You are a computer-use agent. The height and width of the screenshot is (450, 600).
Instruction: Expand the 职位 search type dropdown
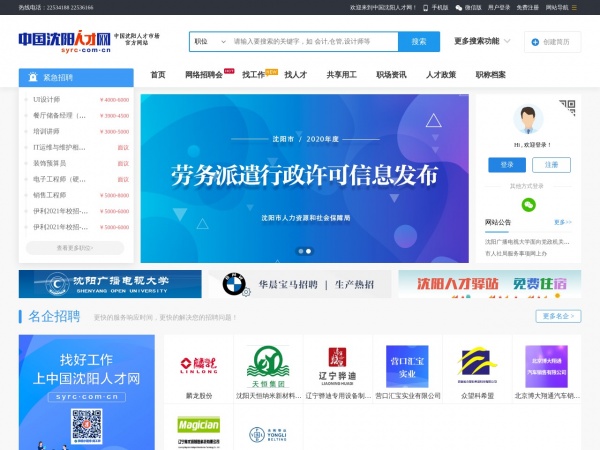point(210,41)
